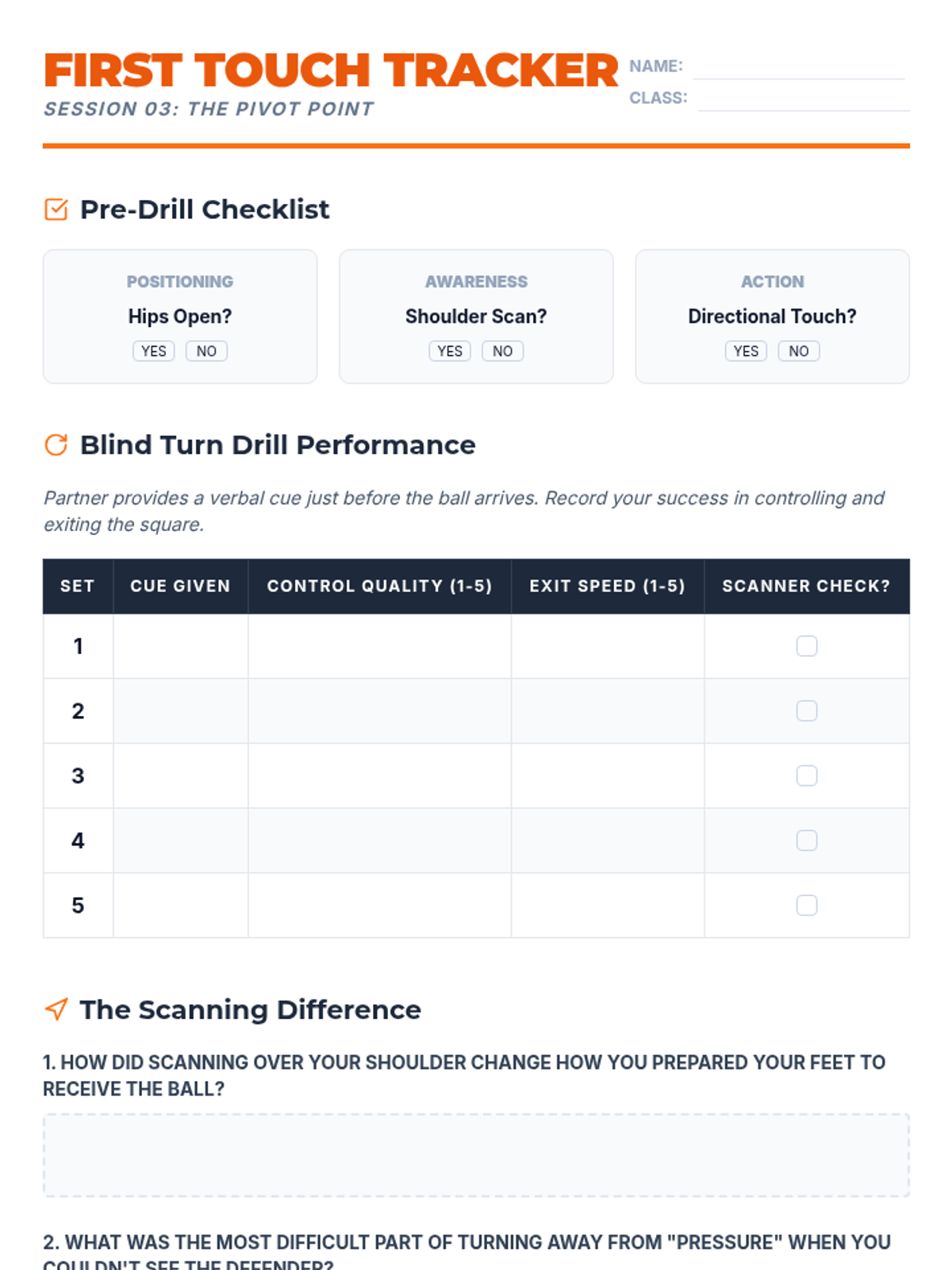
Task: Check the Scanner Check box for set 3
Action: (x=807, y=775)
